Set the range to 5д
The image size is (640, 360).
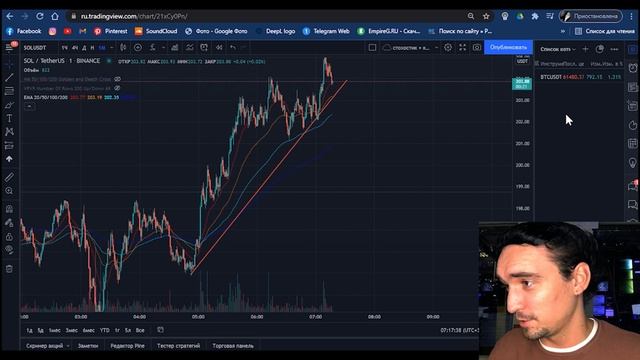tap(40, 330)
